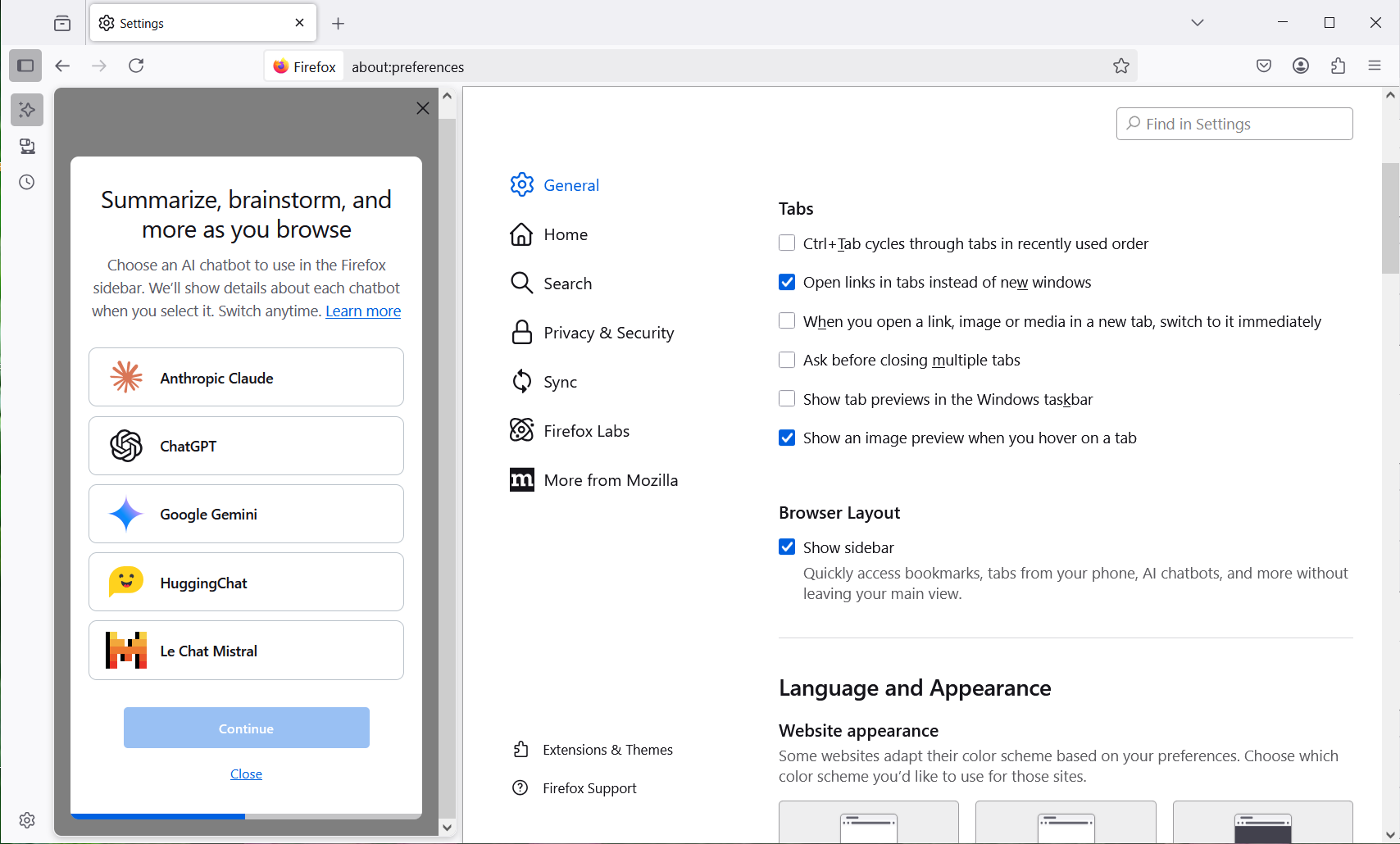The width and height of the screenshot is (1400, 844).
Task: Go back one page
Action: (62, 66)
